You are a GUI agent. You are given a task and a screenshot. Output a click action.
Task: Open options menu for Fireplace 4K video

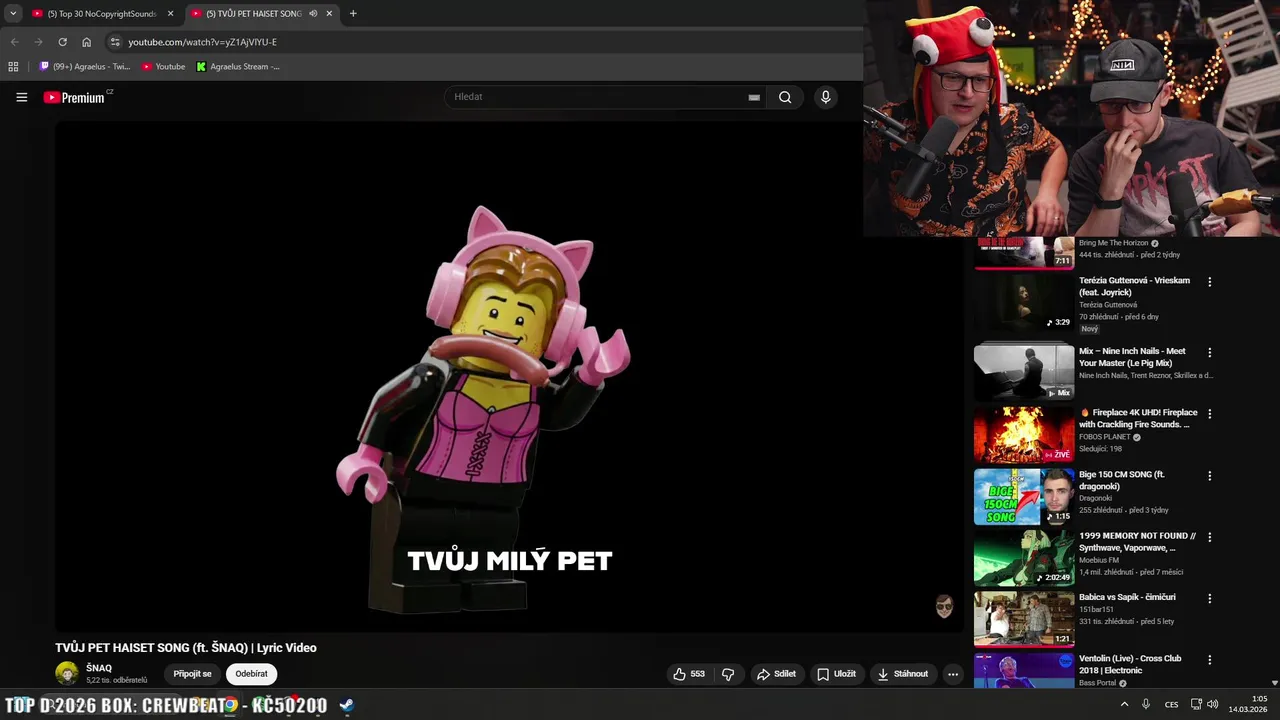point(1209,414)
